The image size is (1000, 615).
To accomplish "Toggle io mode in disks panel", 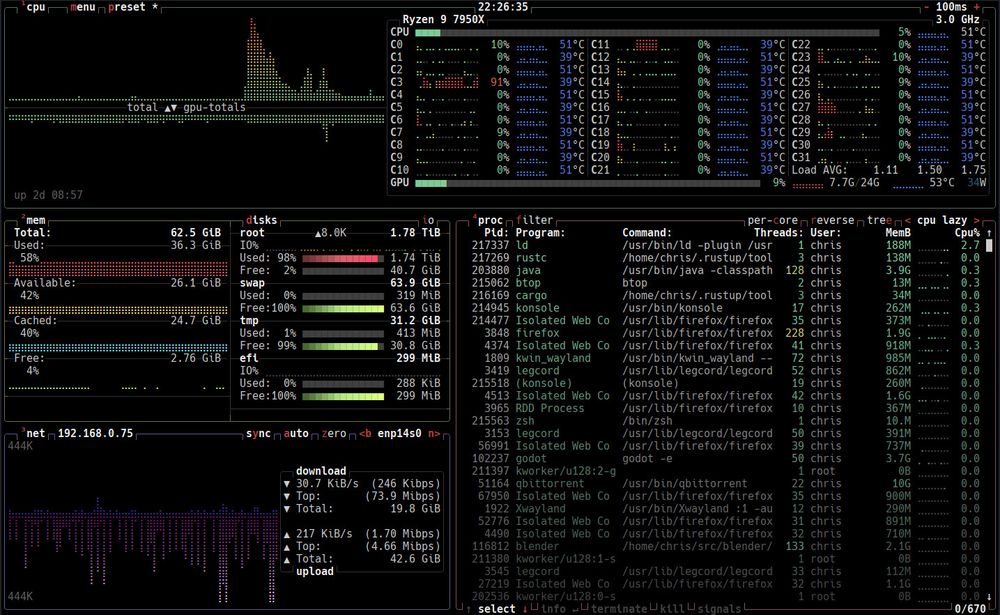I will point(428,220).
